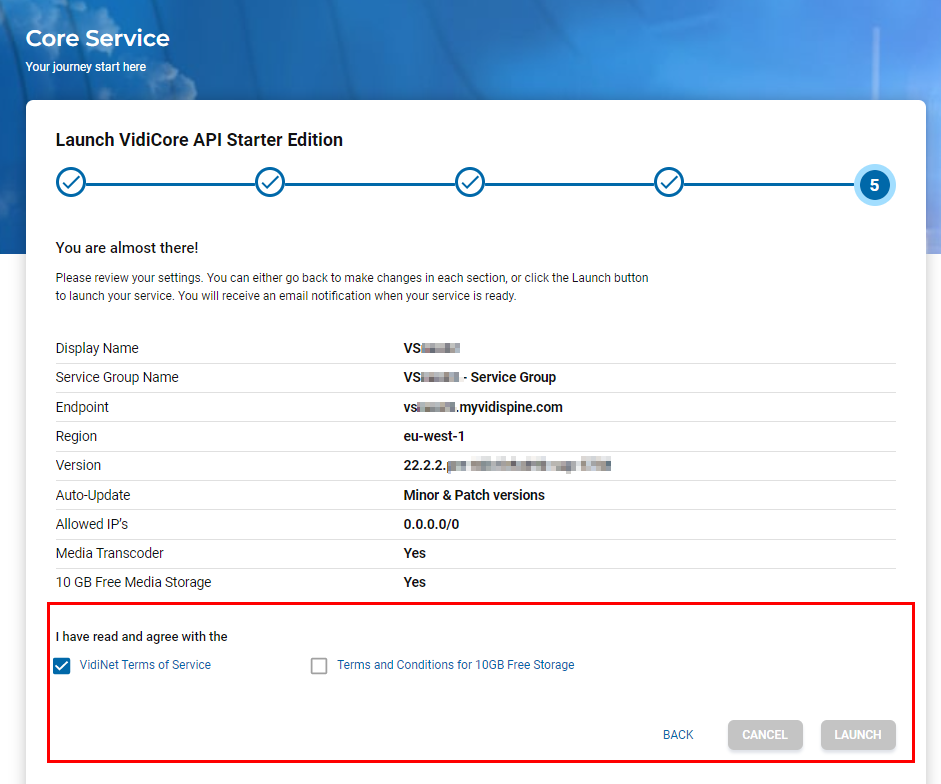Screen dimensions: 941x784
Task: Go back to the first completed step circle
Action: [x=71, y=183]
